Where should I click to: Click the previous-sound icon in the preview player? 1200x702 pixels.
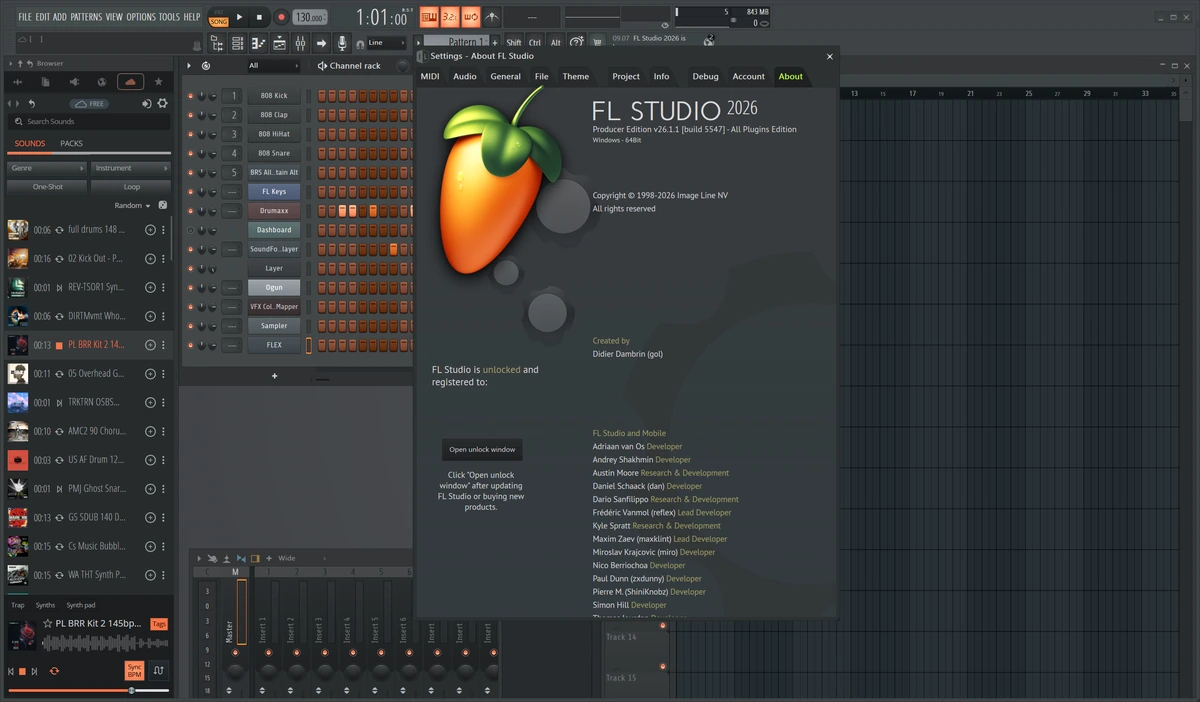point(12,671)
